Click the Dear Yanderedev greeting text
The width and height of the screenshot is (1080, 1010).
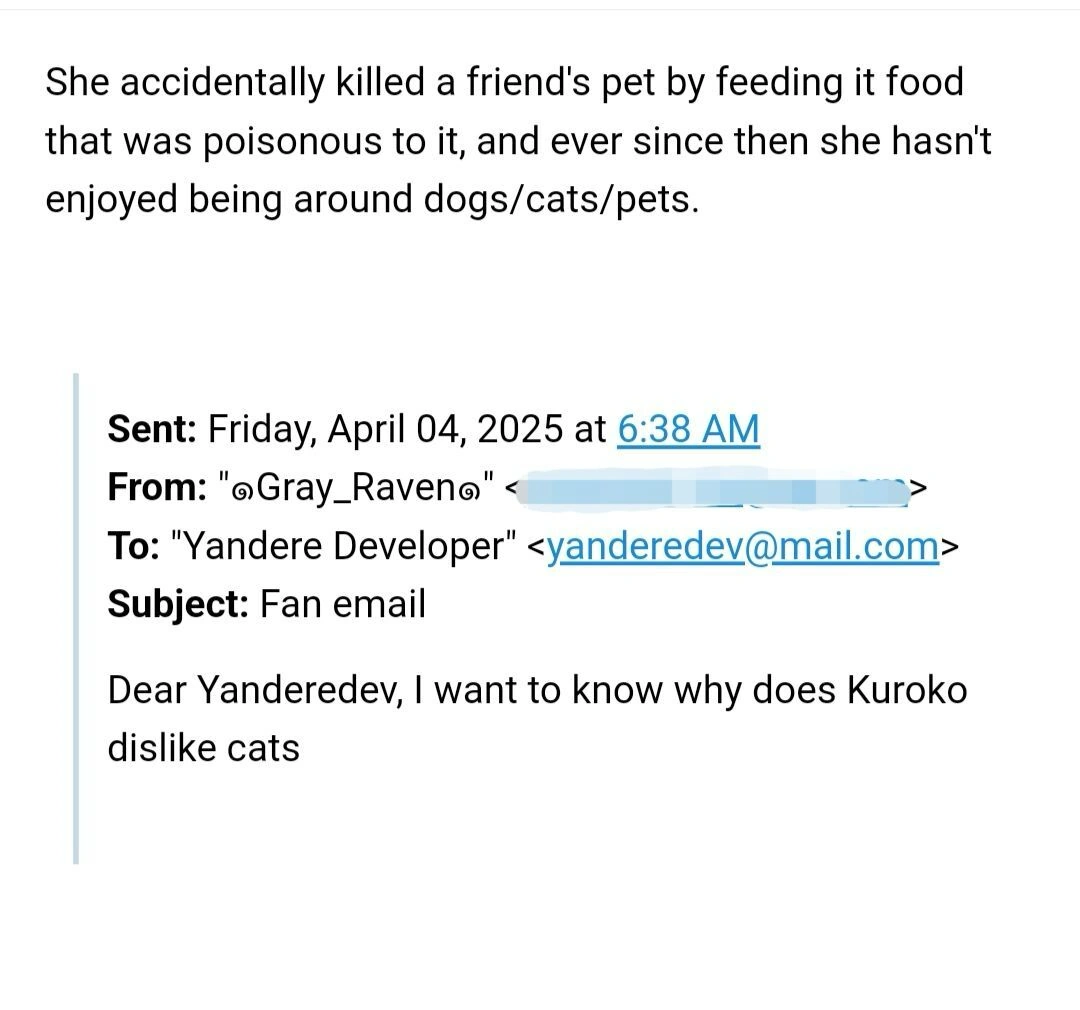tap(254, 690)
